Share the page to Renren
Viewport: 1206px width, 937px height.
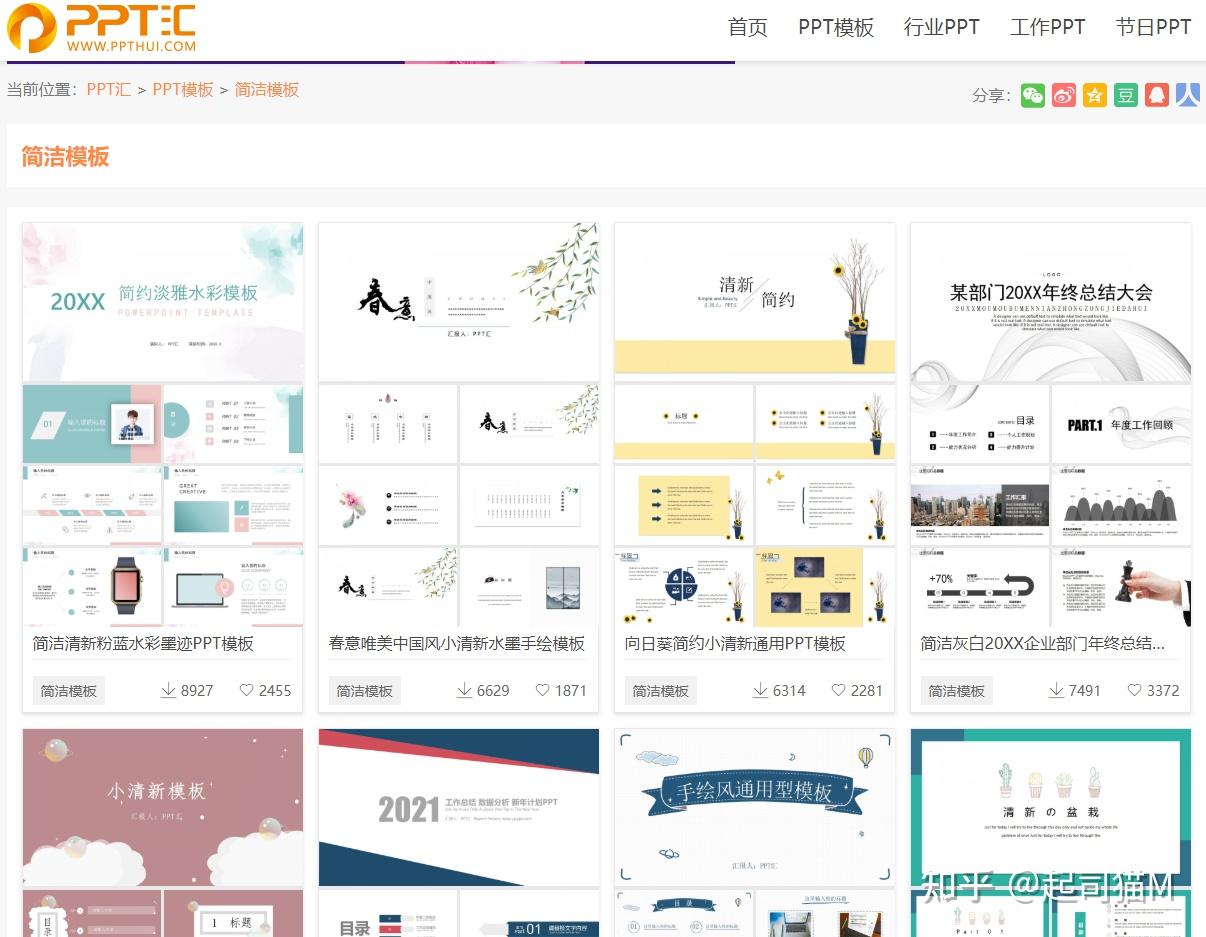(x=1187, y=95)
